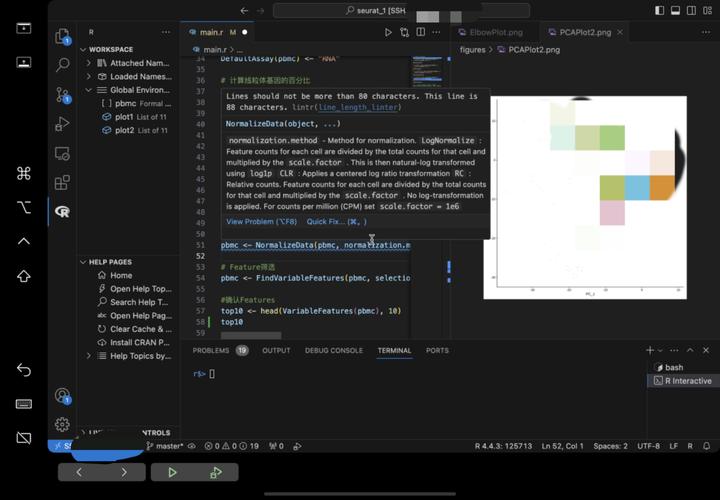
Task: Open Run and Debug view
Action: [62, 124]
